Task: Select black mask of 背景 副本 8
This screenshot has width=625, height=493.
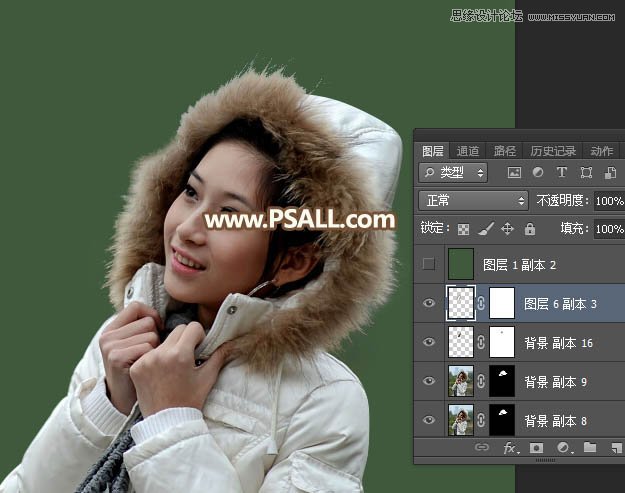Action: pos(501,420)
